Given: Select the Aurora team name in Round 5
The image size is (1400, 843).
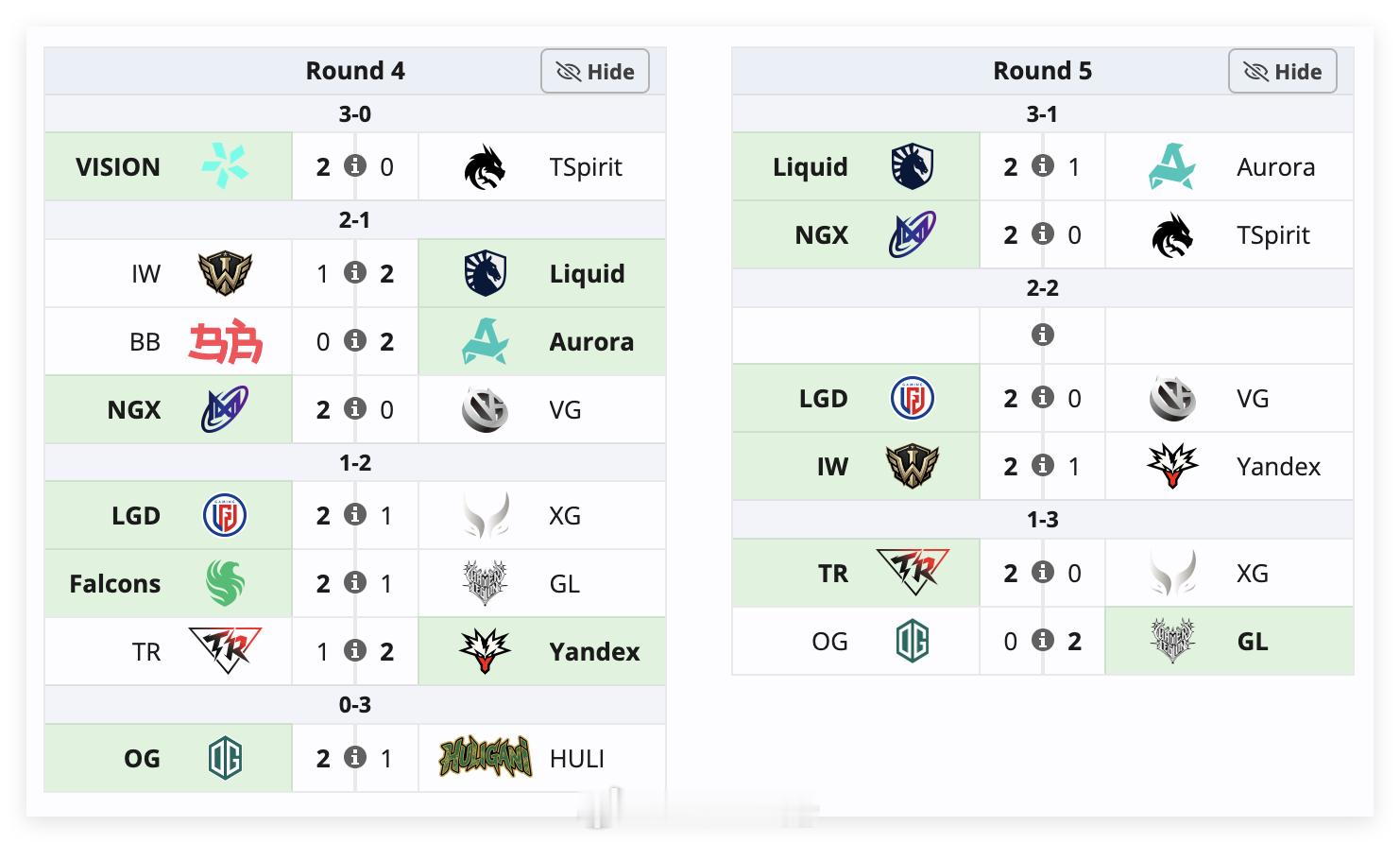Looking at the screenshot, I should coord(1275,167).
